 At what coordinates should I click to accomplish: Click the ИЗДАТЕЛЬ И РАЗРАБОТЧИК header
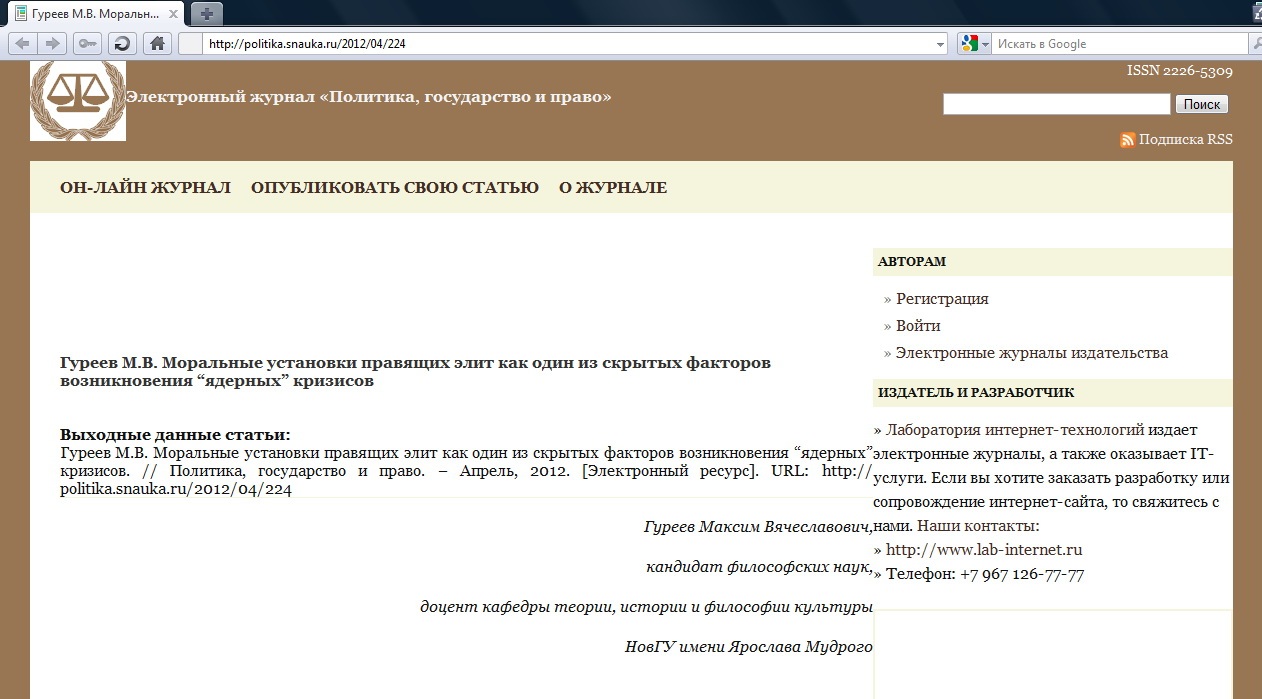(976, 393)
